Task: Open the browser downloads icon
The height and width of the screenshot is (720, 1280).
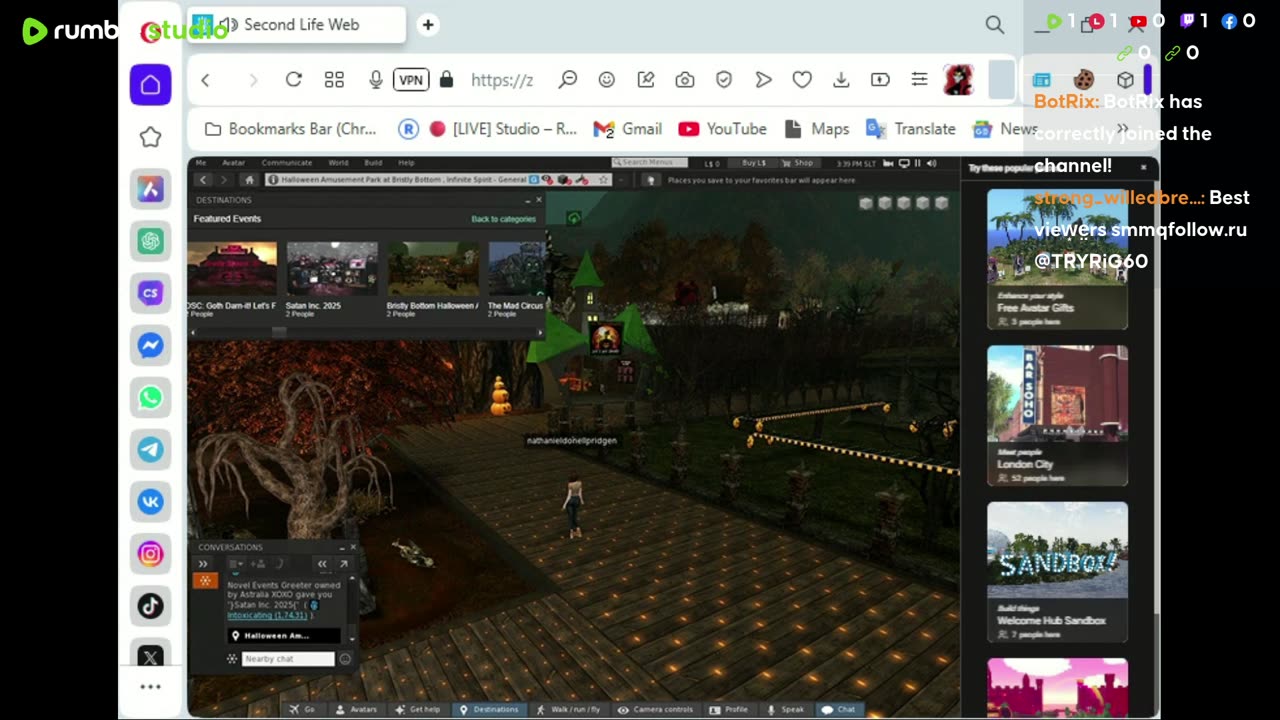Action: click(841, 79)
